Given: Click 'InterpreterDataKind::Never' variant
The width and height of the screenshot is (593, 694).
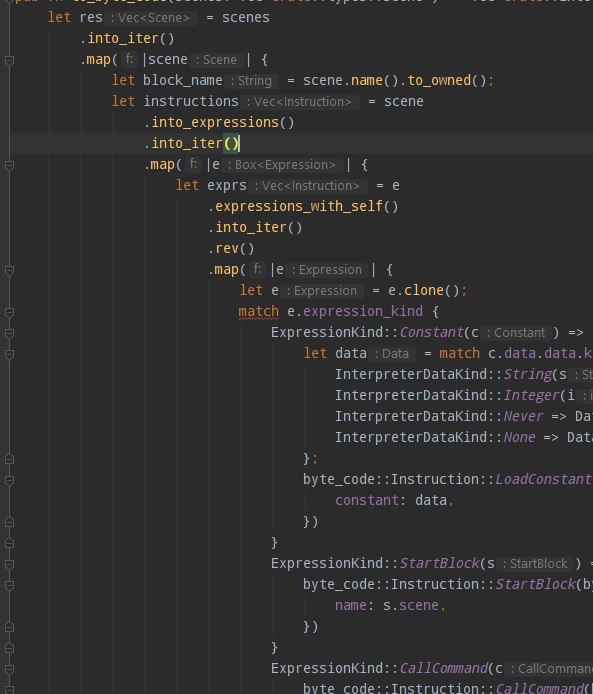Looking at the screenshot, I should click(439, 416).
